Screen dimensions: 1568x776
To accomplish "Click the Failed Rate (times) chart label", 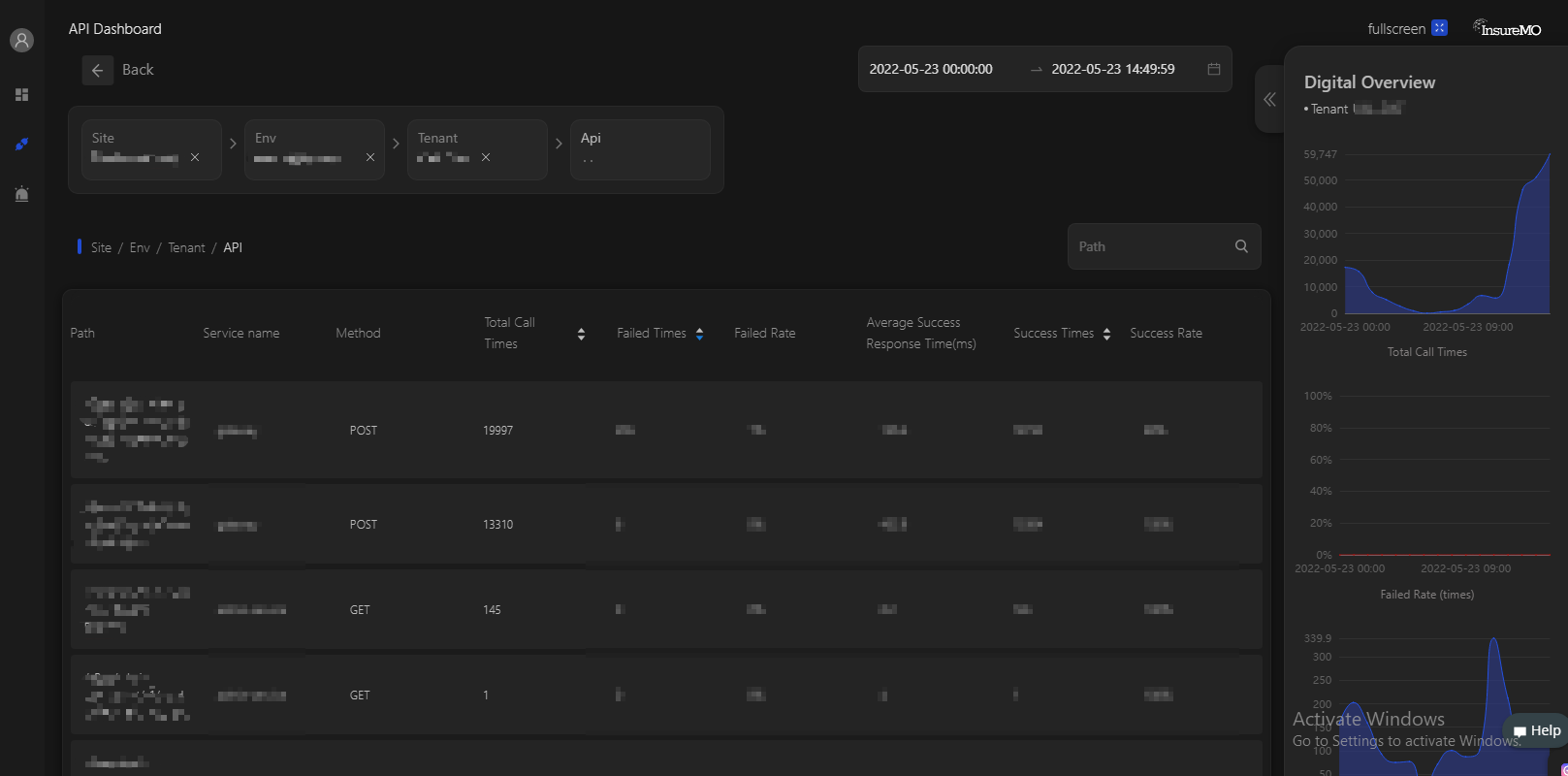I will (1427, 595).
